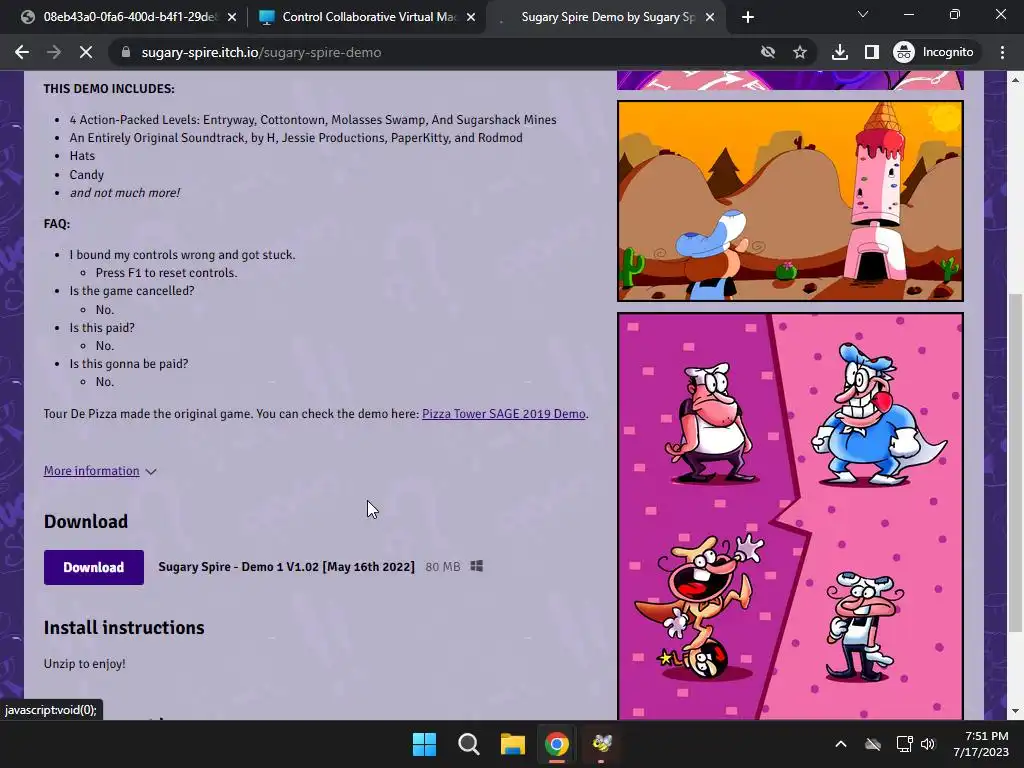Click the Install instructions heading
This screenshot has width=1024, height=768.
pos(124,628)
